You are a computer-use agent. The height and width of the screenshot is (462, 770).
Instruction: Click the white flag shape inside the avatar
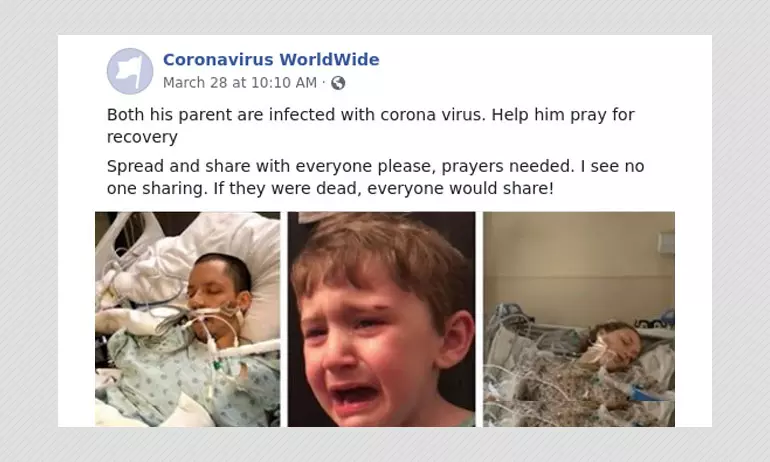(129, 72)
